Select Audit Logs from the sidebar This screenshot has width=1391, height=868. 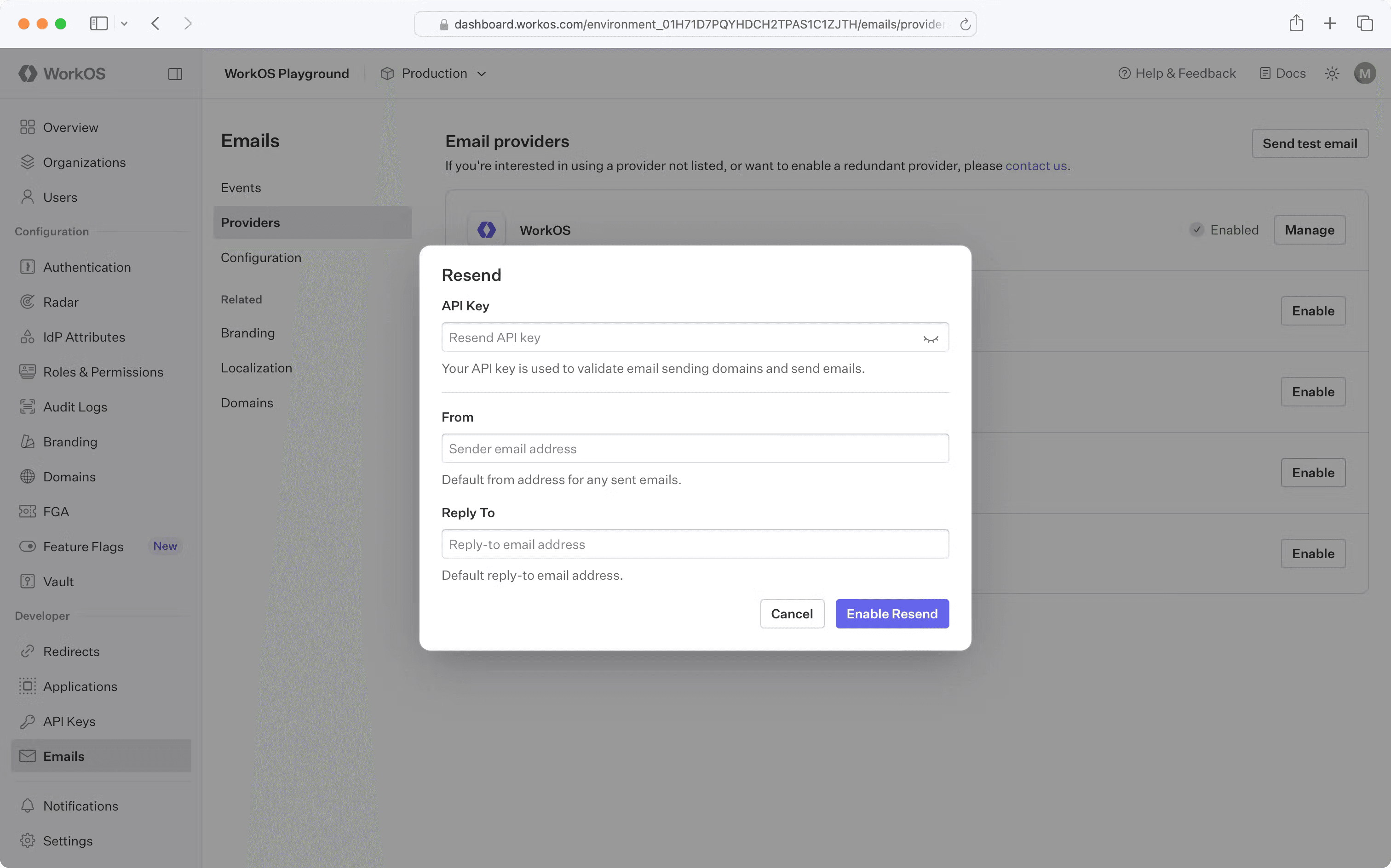click(75, 406)
